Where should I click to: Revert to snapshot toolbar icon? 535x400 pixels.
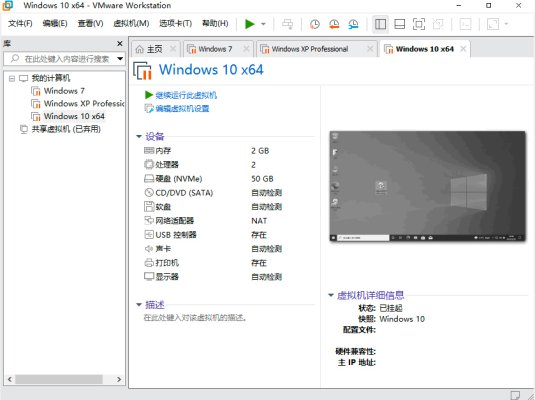[x=334, y=24]
